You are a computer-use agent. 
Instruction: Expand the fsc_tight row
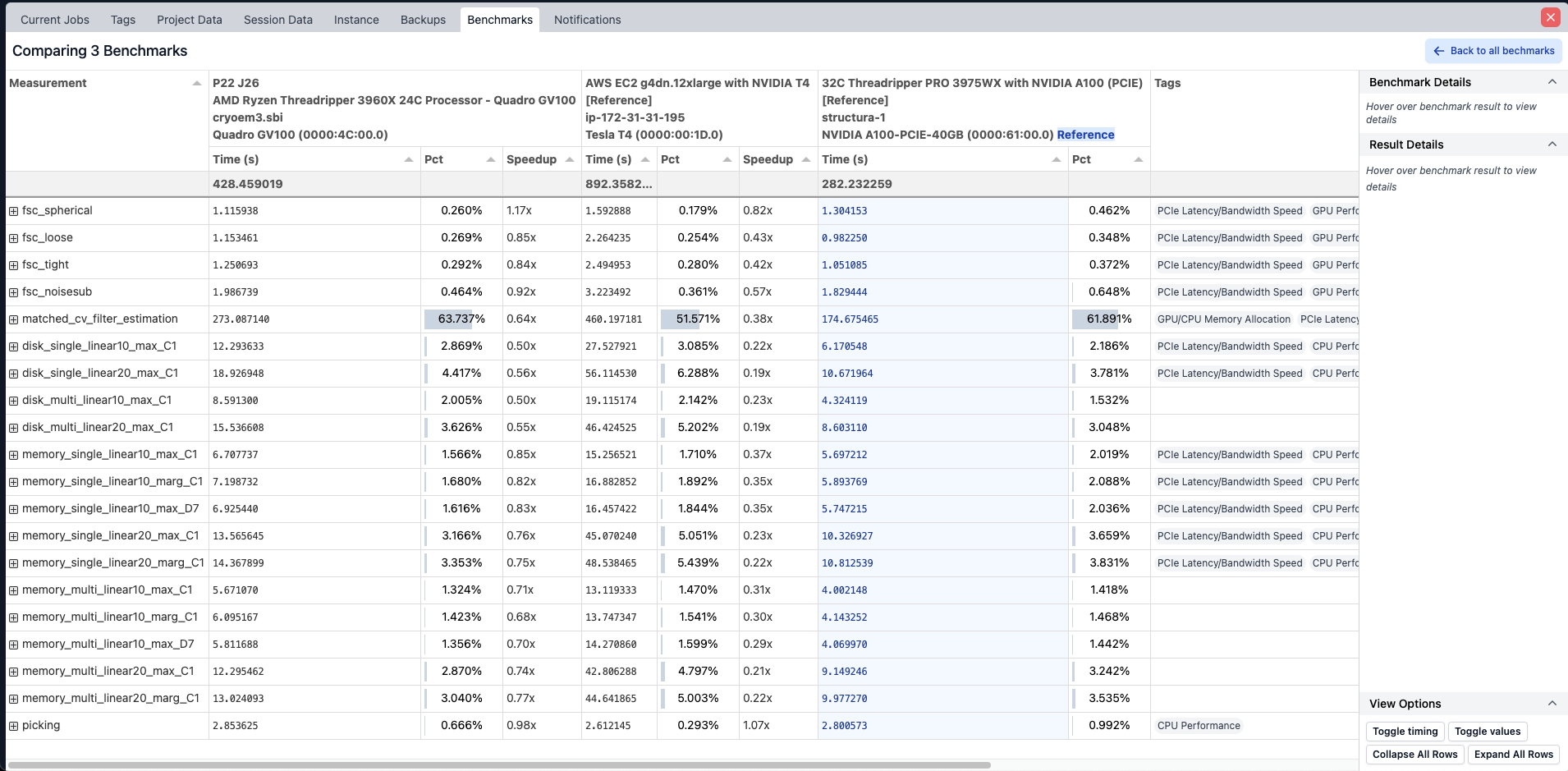[13, 265]
